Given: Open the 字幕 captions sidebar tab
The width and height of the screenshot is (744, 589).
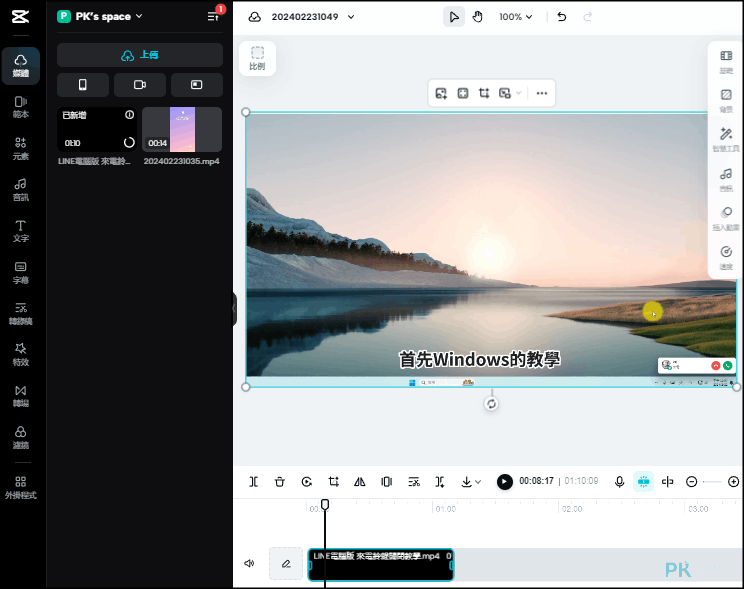Looking at the screenshot, I should 20,273.
